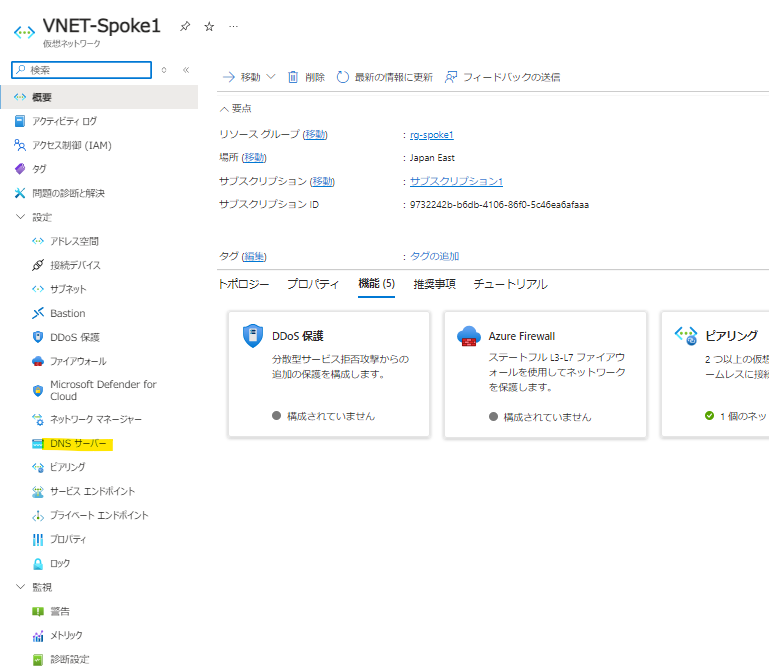Open the Azure Firewall feature card
This screenshot has width=769, height=669.
point(545,374)
